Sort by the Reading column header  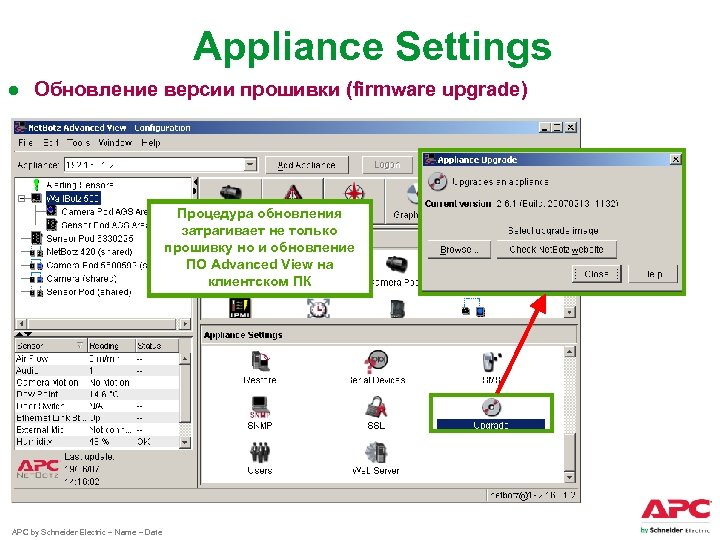point(111,345)
